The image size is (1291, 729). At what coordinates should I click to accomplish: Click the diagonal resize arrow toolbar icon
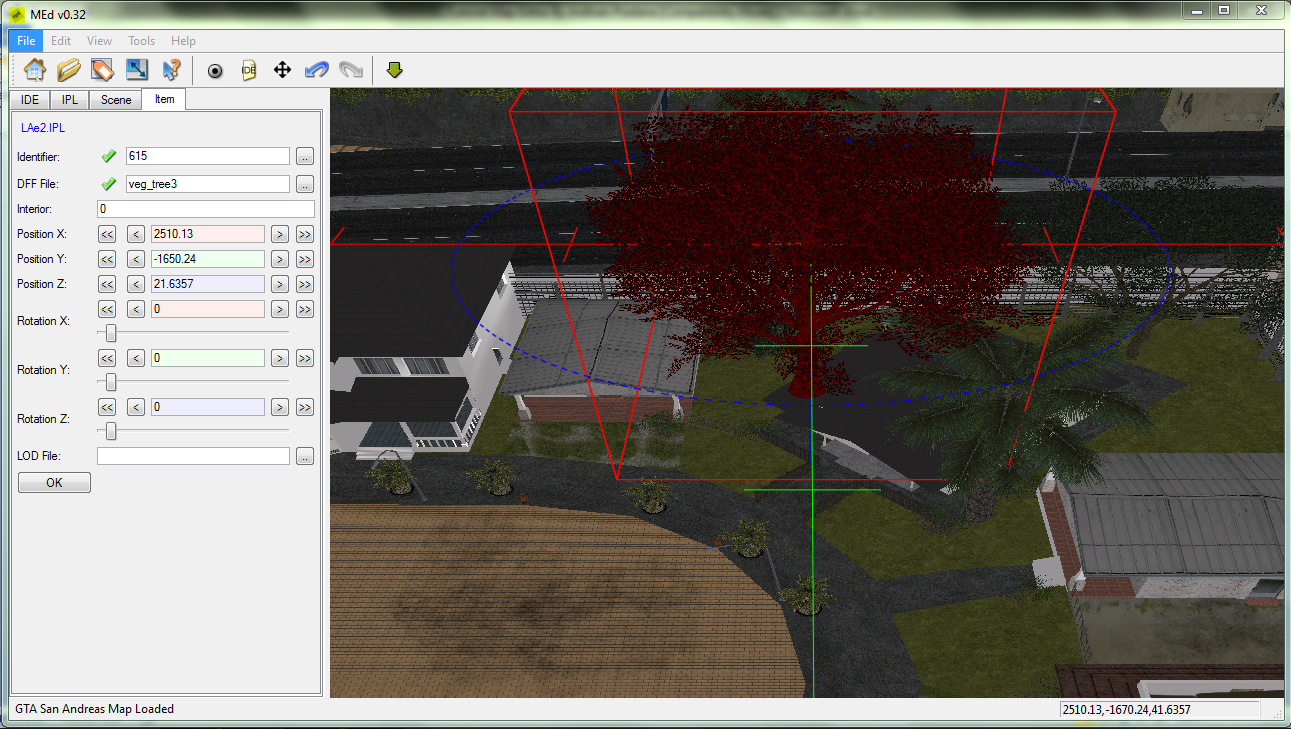click(x=136, y=70)
